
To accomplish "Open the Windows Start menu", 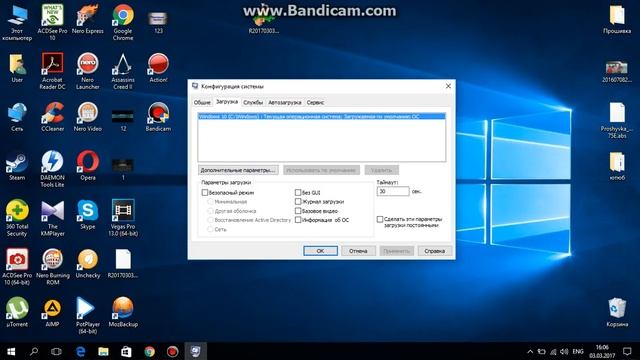I will (11, 351).
